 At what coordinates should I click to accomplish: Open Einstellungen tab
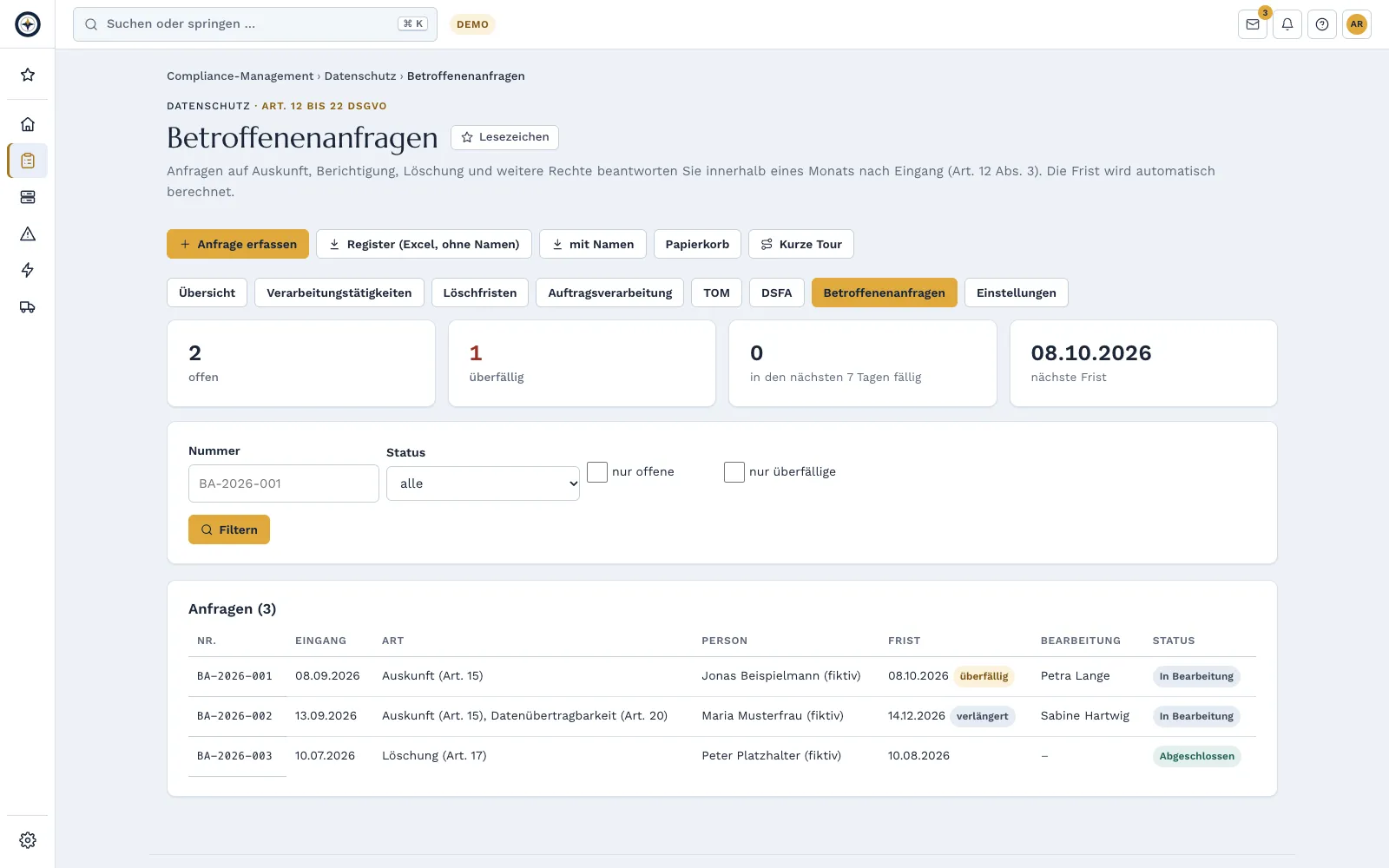tap(1017, 293)
